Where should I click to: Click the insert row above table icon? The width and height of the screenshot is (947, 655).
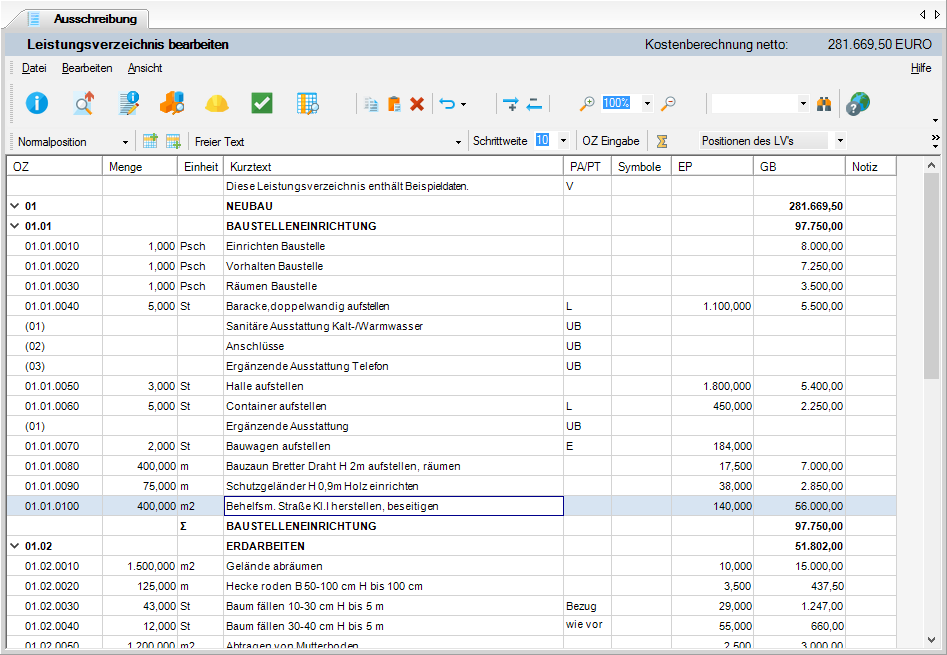coord(150,141)
